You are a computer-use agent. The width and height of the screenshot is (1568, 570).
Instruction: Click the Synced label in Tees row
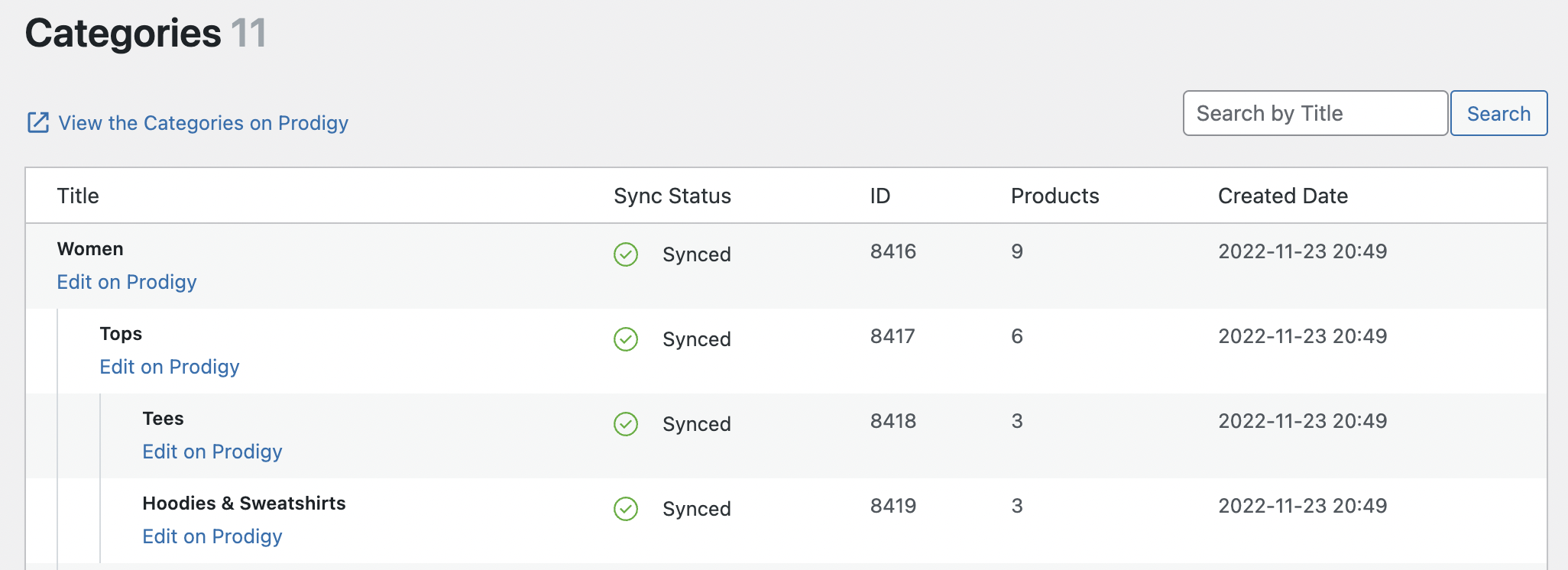697,424
